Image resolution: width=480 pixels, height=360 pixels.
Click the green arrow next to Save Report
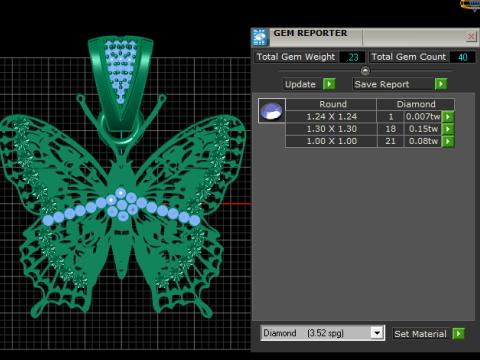coord(441,84)
